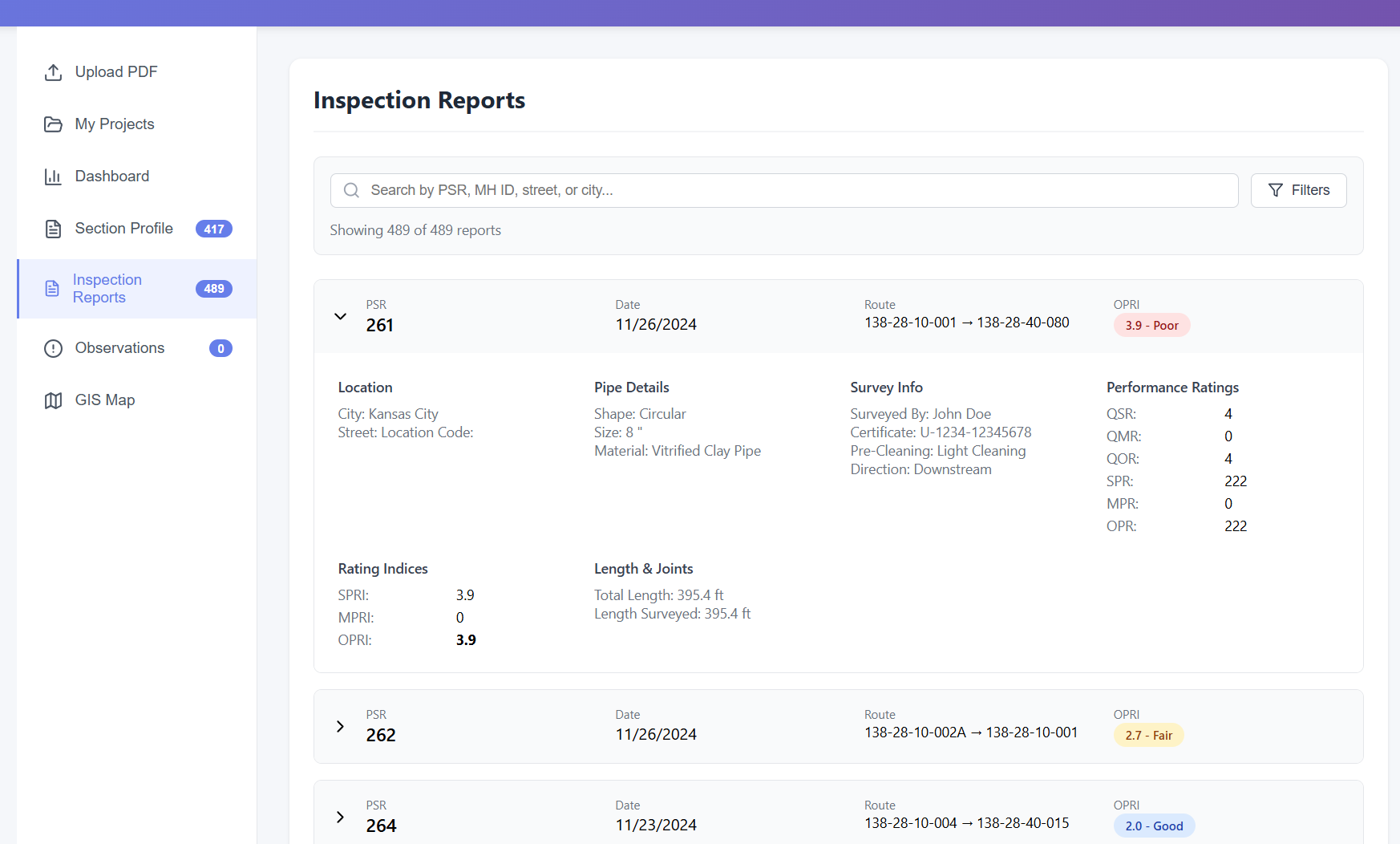Open the Inspection Reports navigation entry
The height and width of the screenshot is (844, 1400).
[107, 288]
